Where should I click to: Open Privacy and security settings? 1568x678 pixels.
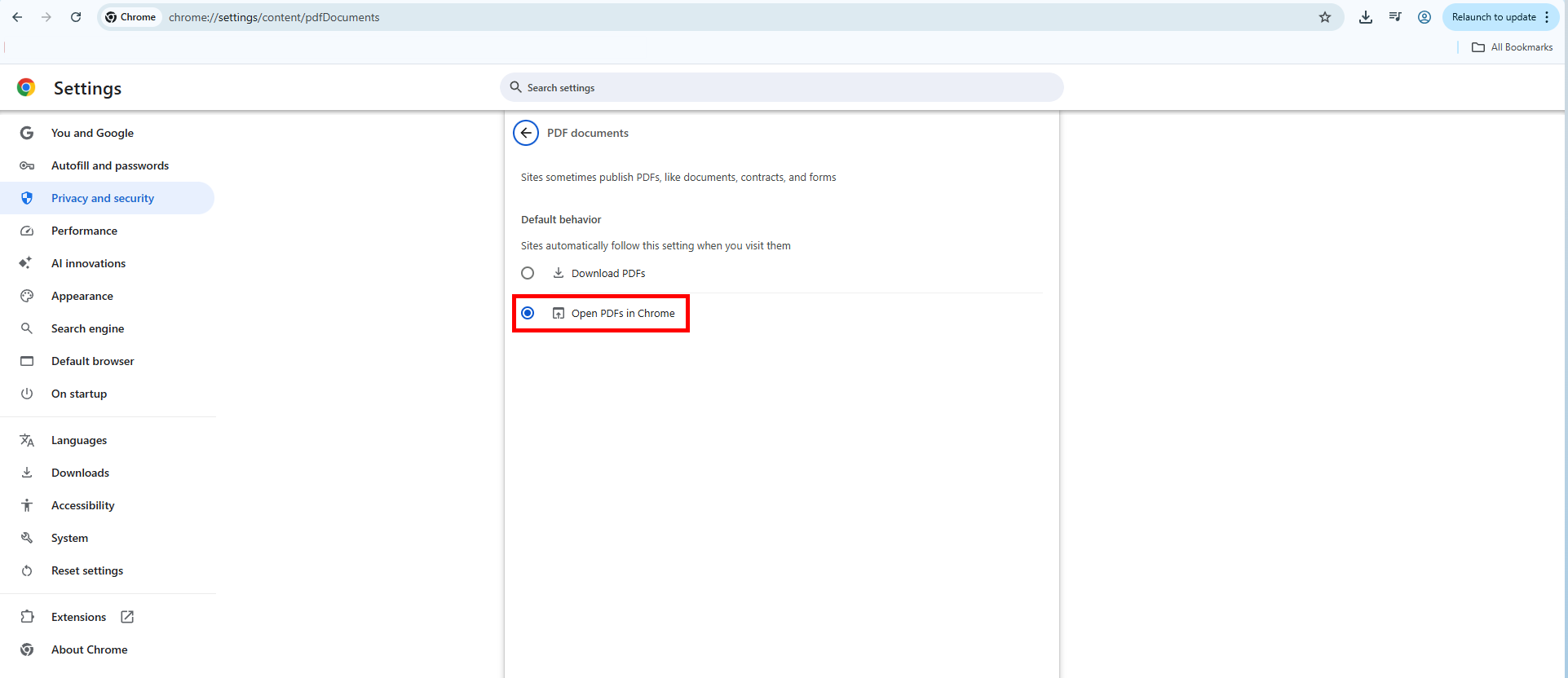click(108, 198)
